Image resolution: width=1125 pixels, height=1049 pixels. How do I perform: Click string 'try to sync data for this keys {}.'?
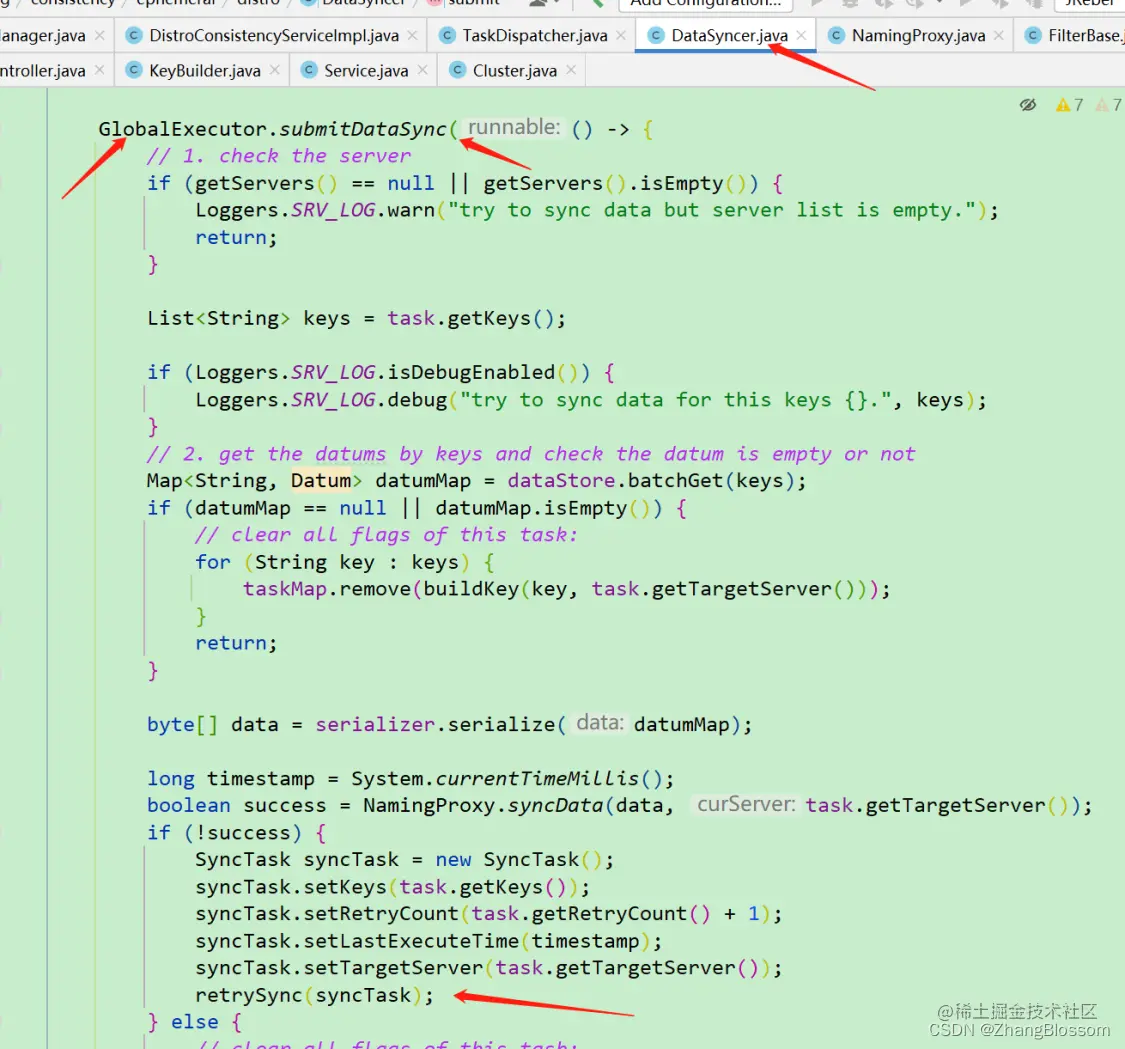pyautogui.click(x=676, y=400)
